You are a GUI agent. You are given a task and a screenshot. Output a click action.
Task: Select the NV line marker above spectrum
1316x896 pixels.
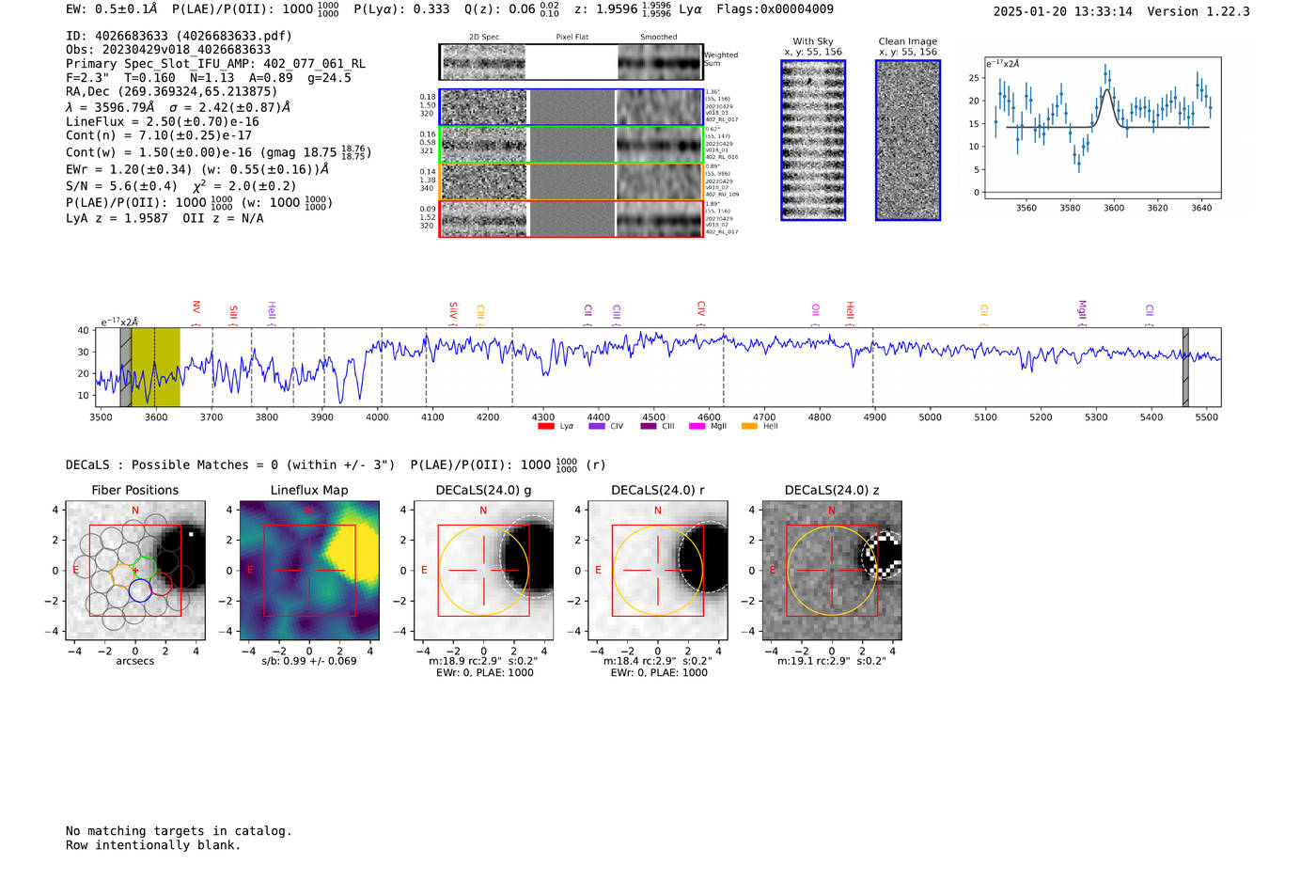pyautogui.click(x=196, y=312)
